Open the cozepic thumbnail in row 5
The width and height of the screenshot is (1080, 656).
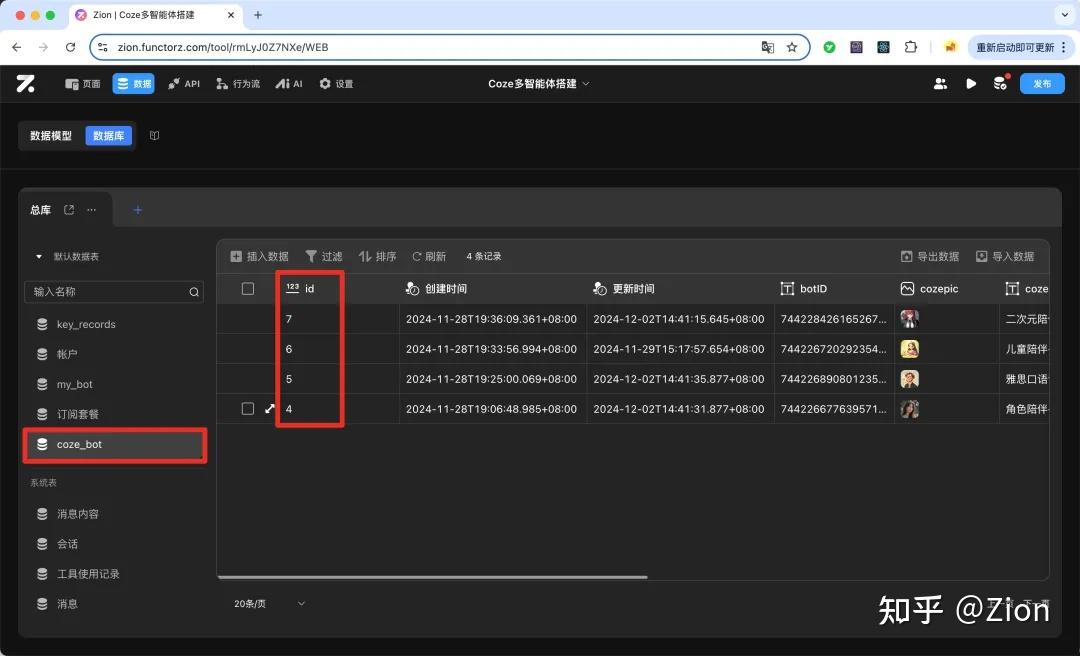click(910, 379)
